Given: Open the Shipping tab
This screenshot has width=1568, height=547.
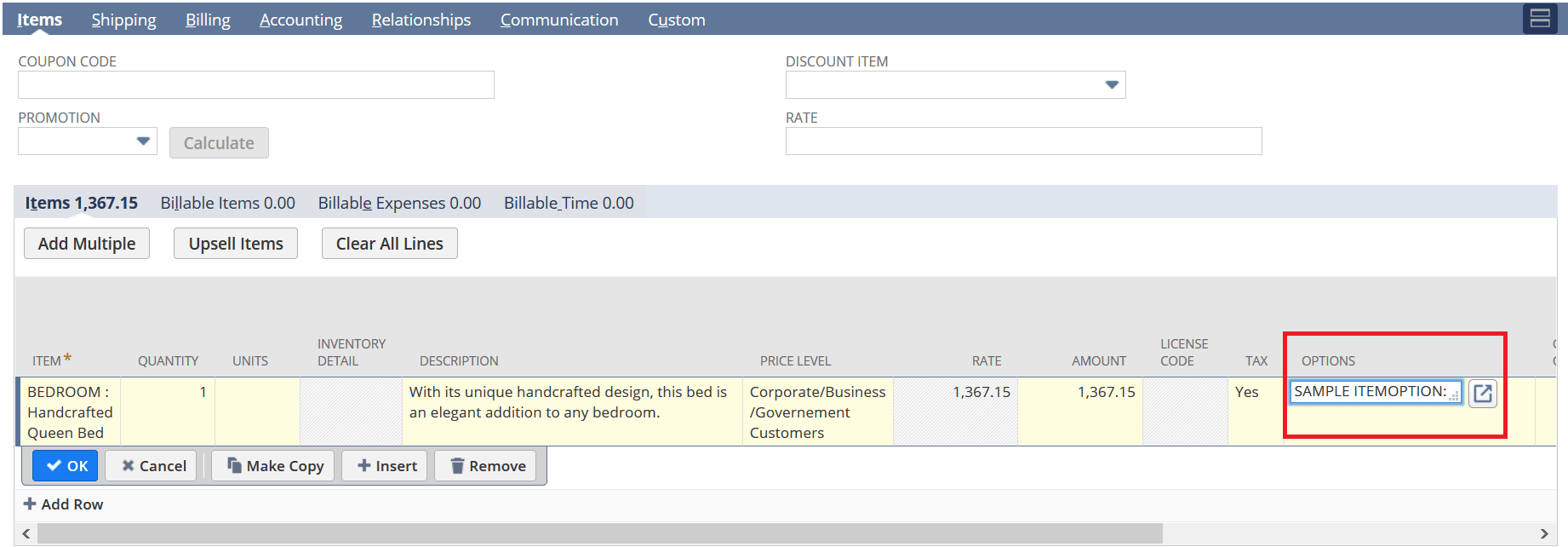Looking at the screenshot, I should [x=124, y=19].
